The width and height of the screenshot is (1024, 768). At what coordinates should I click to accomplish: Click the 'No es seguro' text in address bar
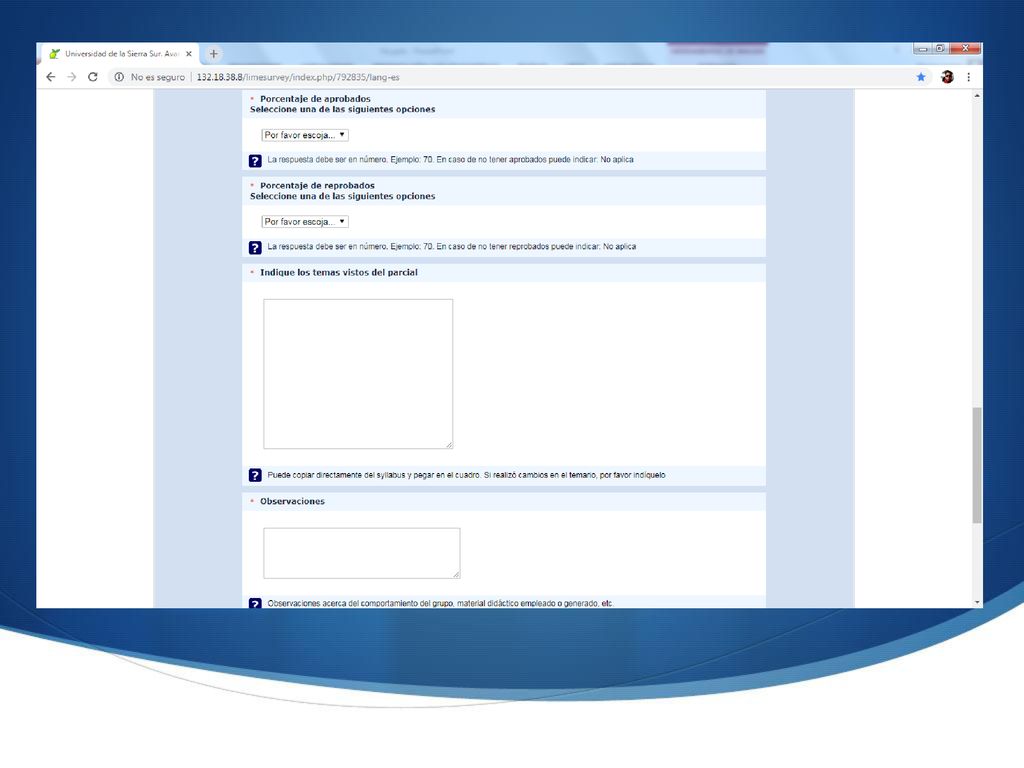pyautogui.click(x=158, y=77)
